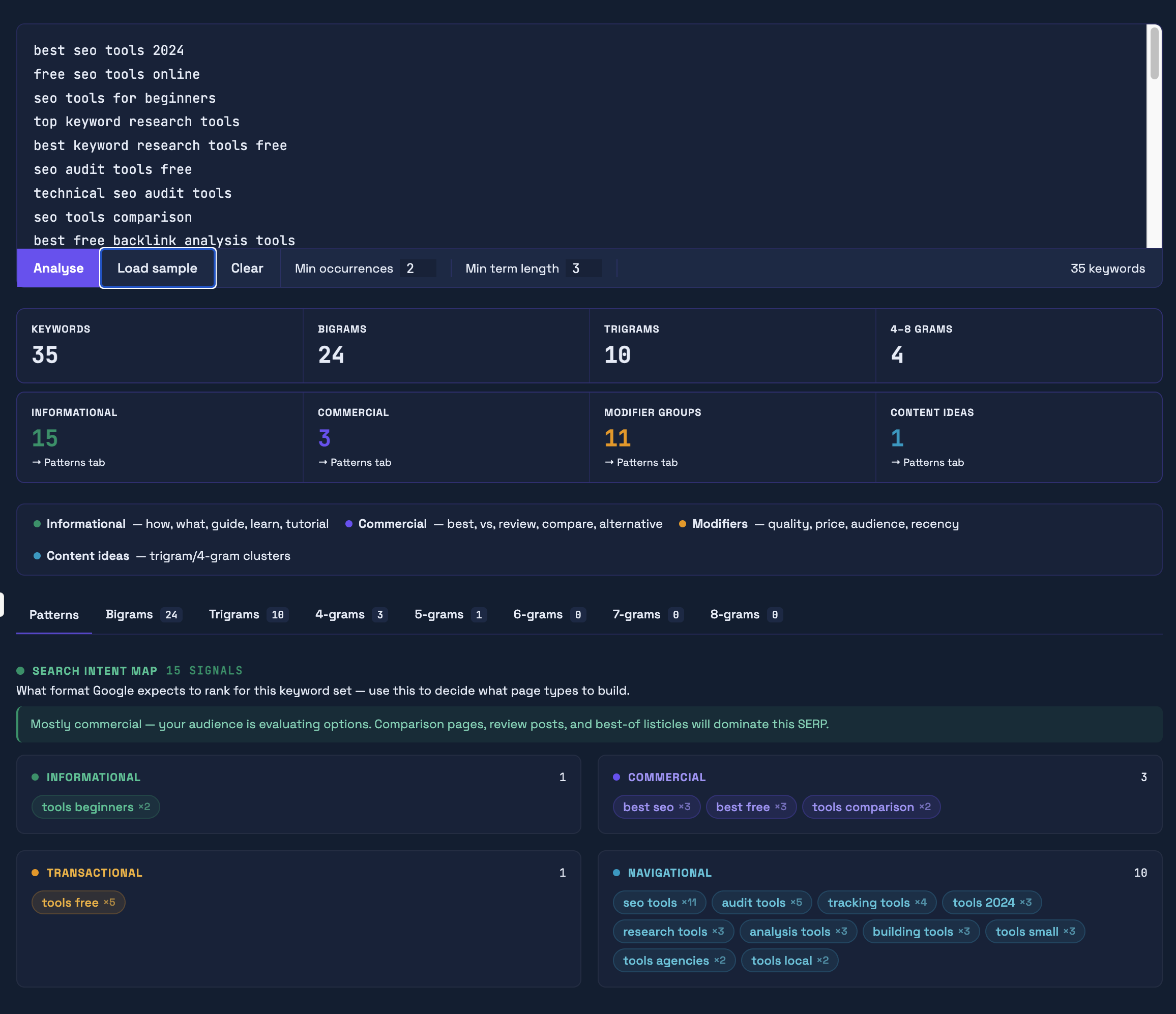Follow Patterns tab link under Modifier Groups

[641, 462]
